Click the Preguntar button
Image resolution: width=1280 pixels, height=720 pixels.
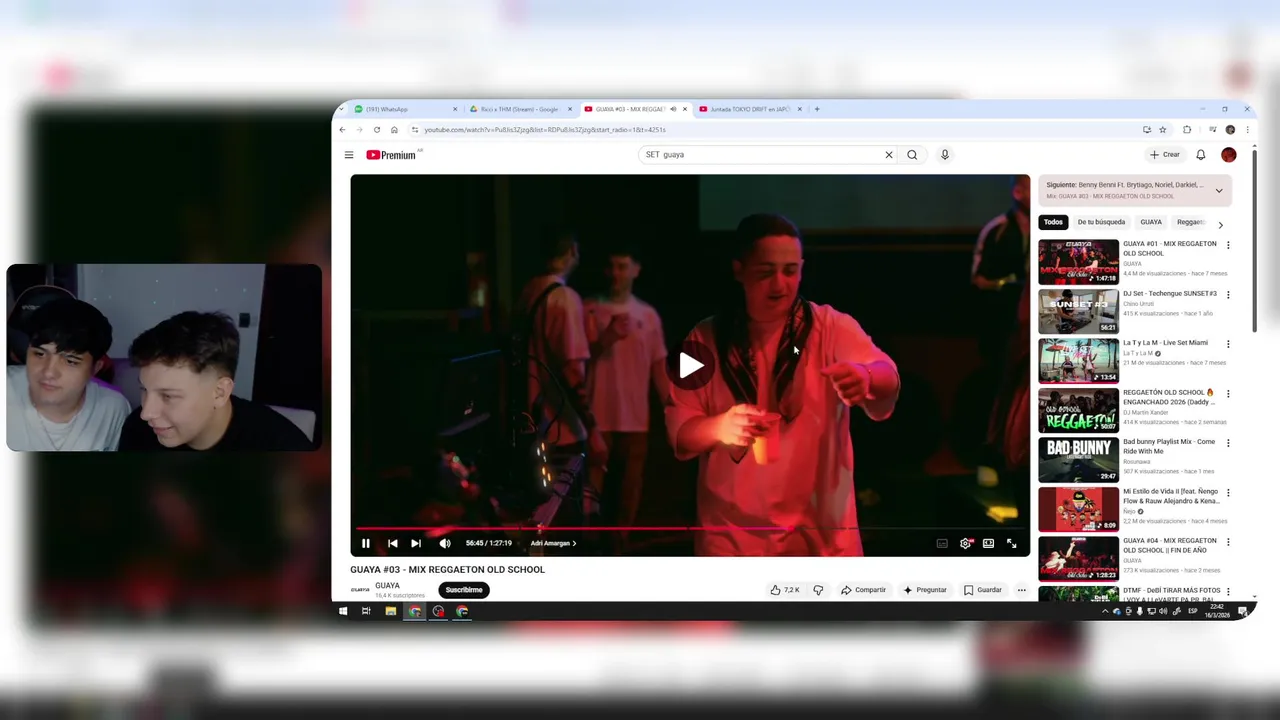click(x=924, y=590)
